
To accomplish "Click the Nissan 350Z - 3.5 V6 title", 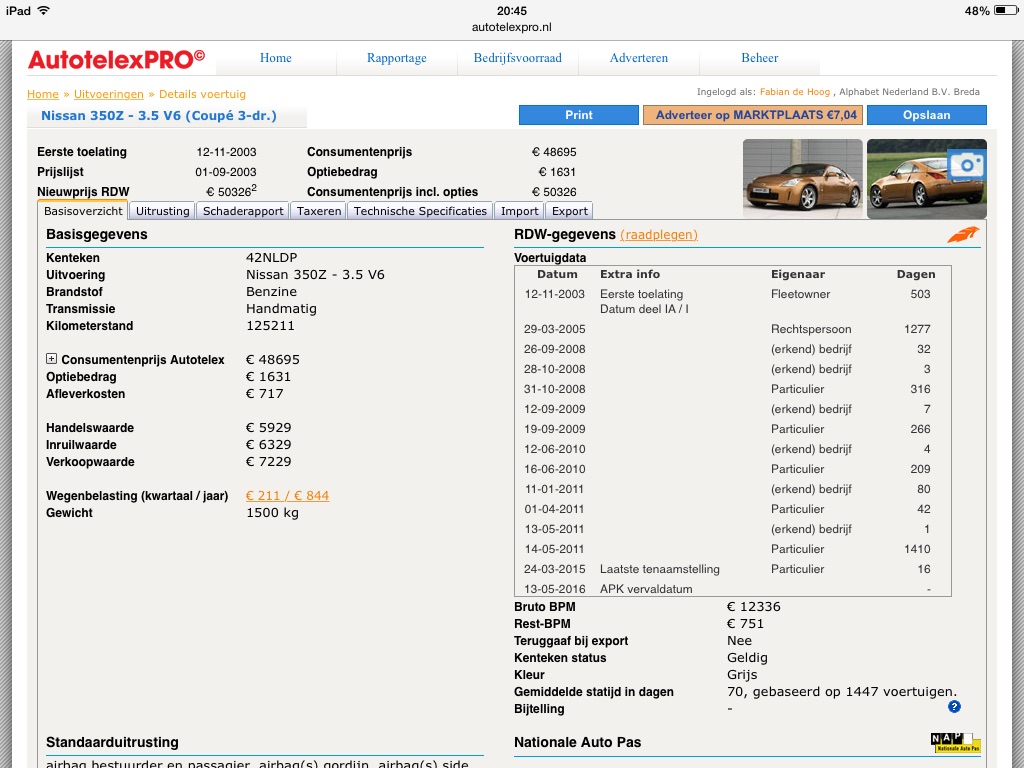I will tap(159, 116).
